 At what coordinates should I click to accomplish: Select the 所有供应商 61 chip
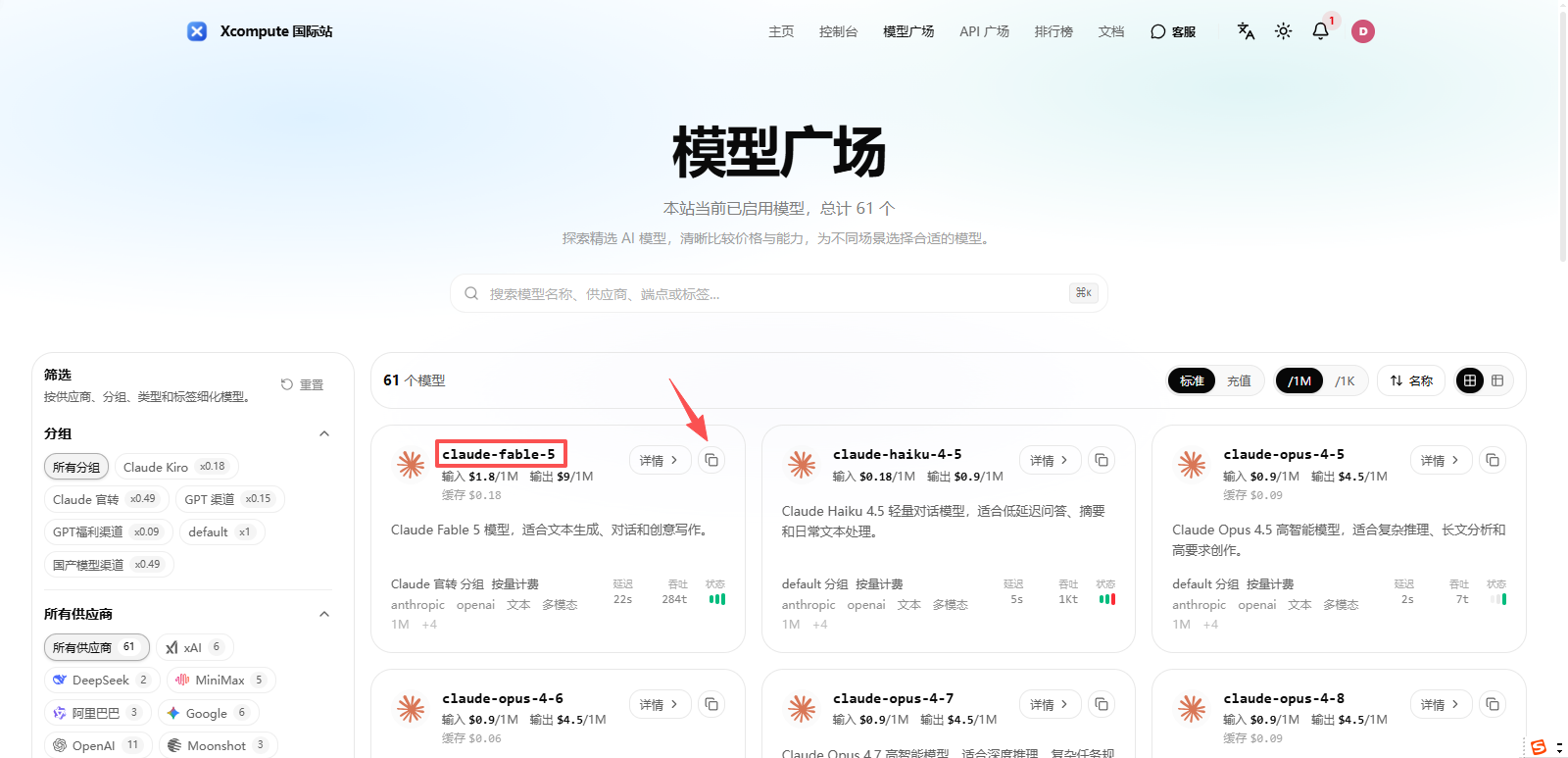tap(96, 647)
